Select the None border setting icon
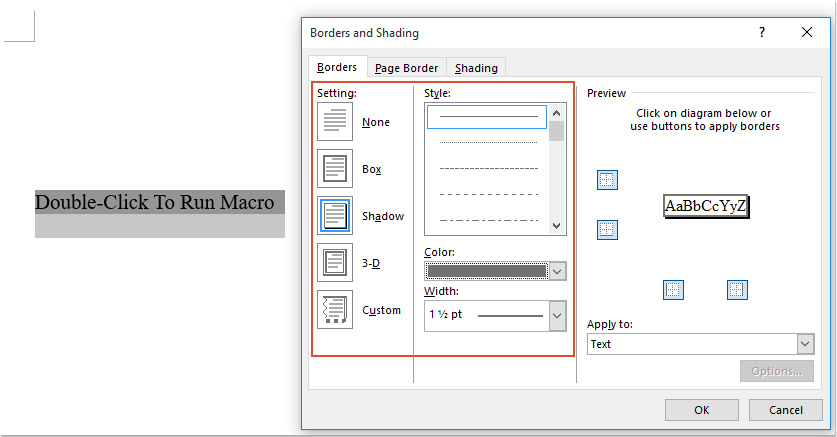 [x=335, y=122]
